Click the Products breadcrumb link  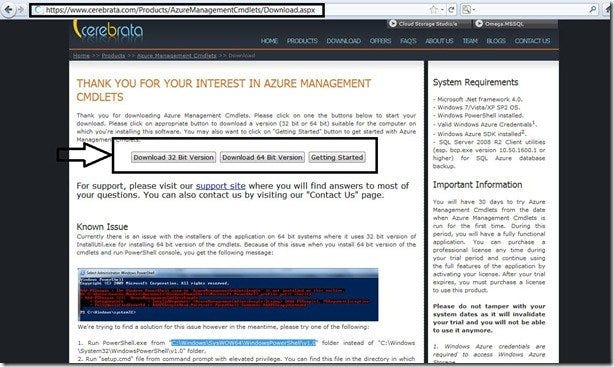click(113, 56)
